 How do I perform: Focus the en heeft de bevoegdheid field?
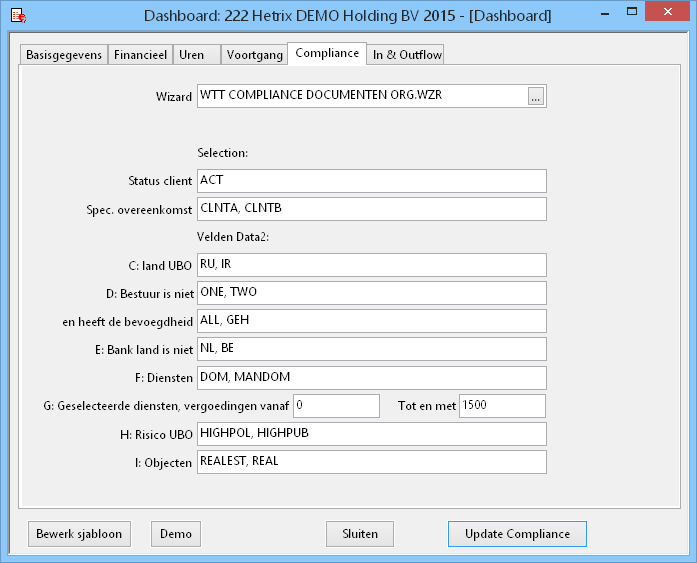point(372,321)
